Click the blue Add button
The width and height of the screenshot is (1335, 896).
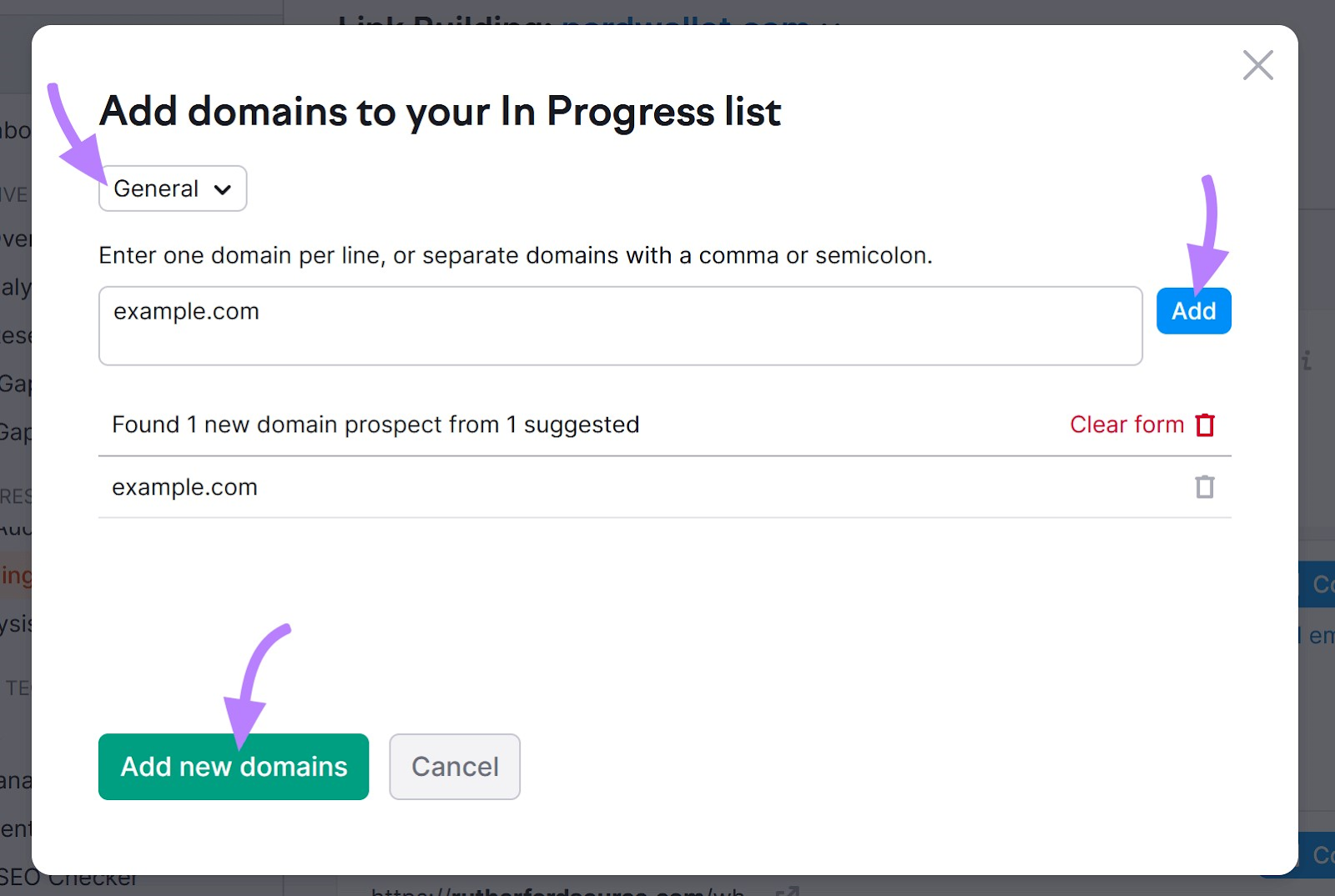[1193, 310]
